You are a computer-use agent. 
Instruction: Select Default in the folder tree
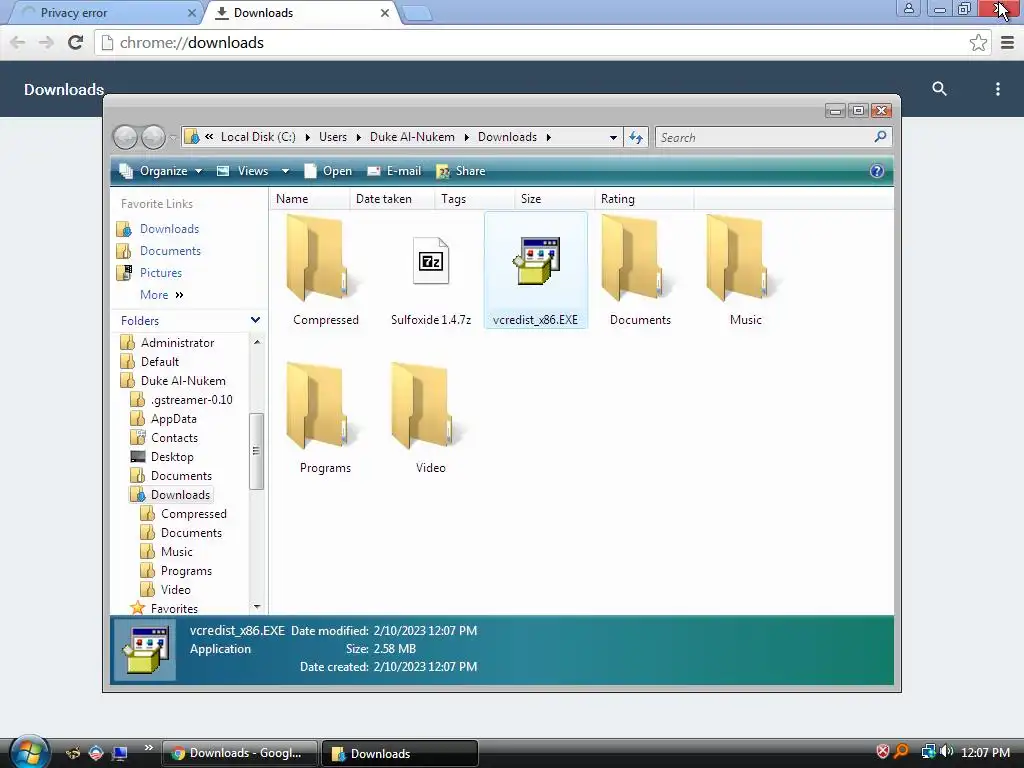(159, 362)
